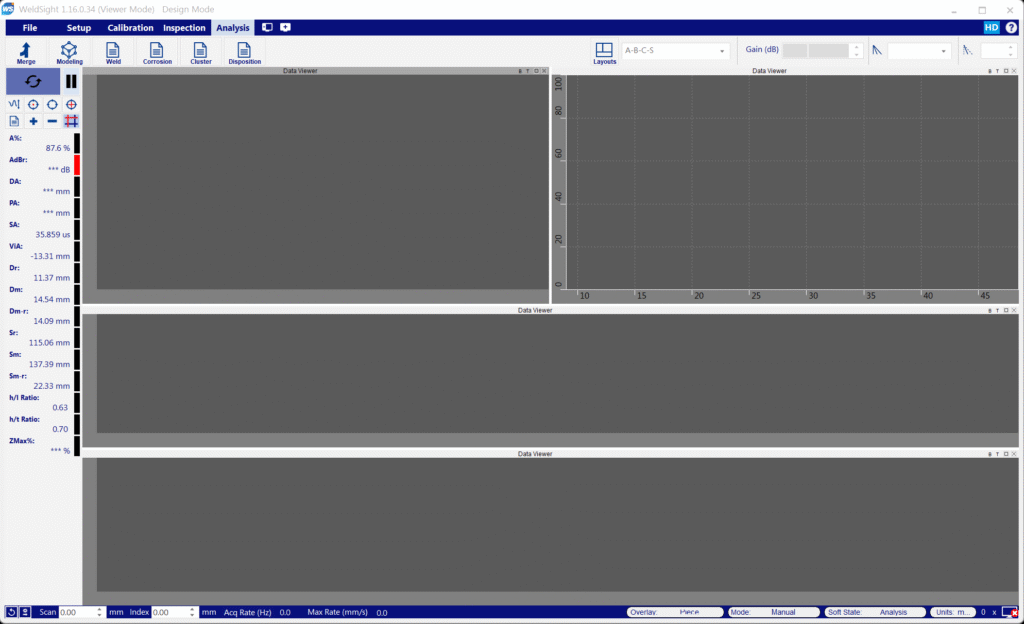This screenshot has height=624, width=1024.
Task: Click the monitor error icon bottom right
Action: 1010,612
